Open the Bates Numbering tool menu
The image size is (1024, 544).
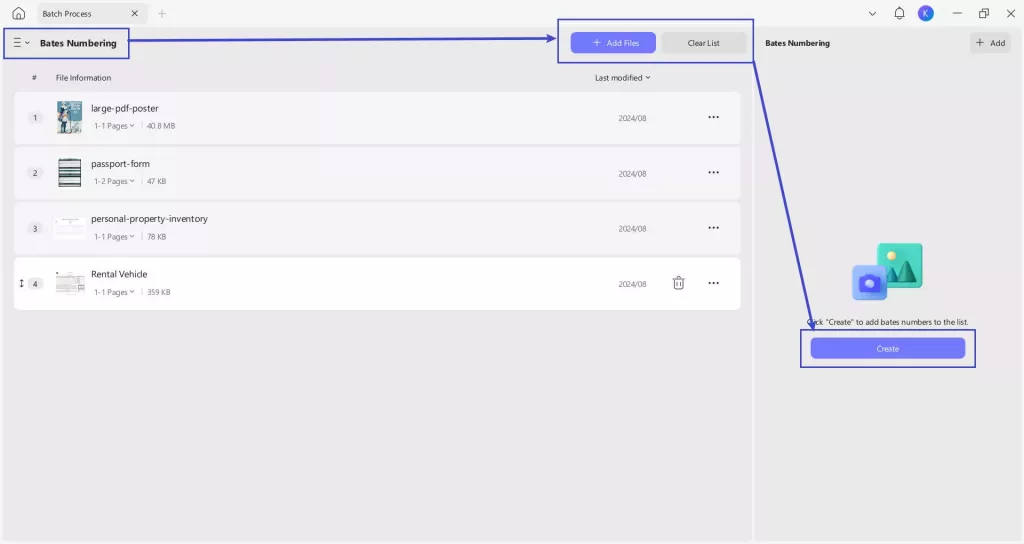[x=22, y=42]
